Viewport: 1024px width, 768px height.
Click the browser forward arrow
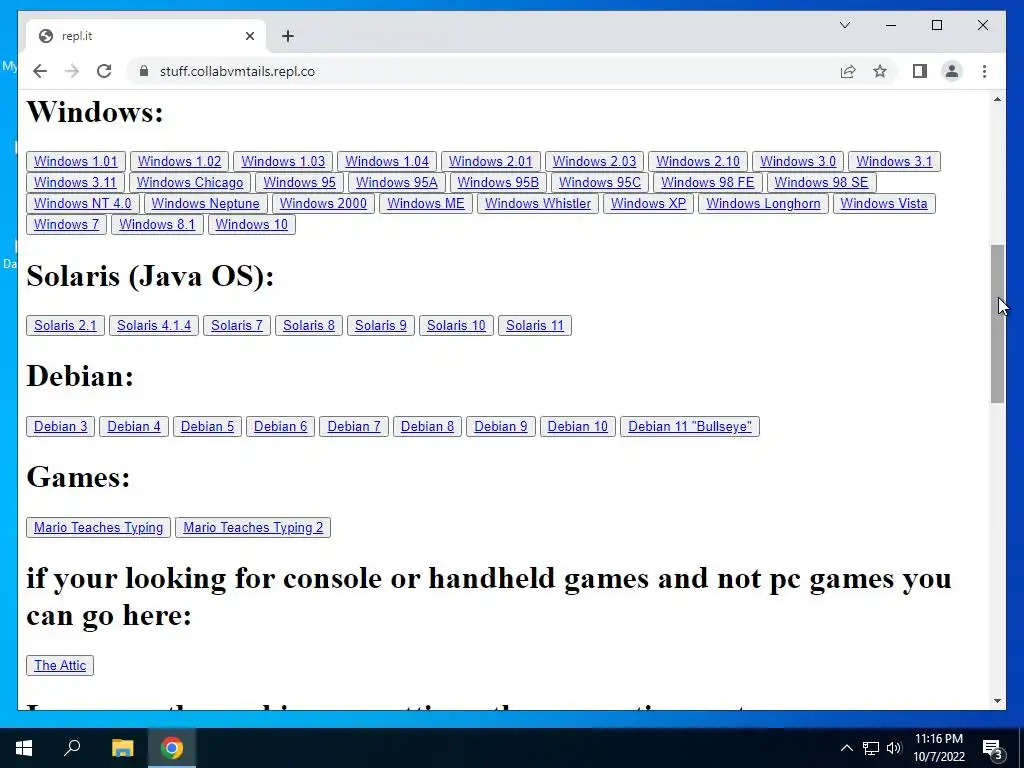(x=72, y=71)
